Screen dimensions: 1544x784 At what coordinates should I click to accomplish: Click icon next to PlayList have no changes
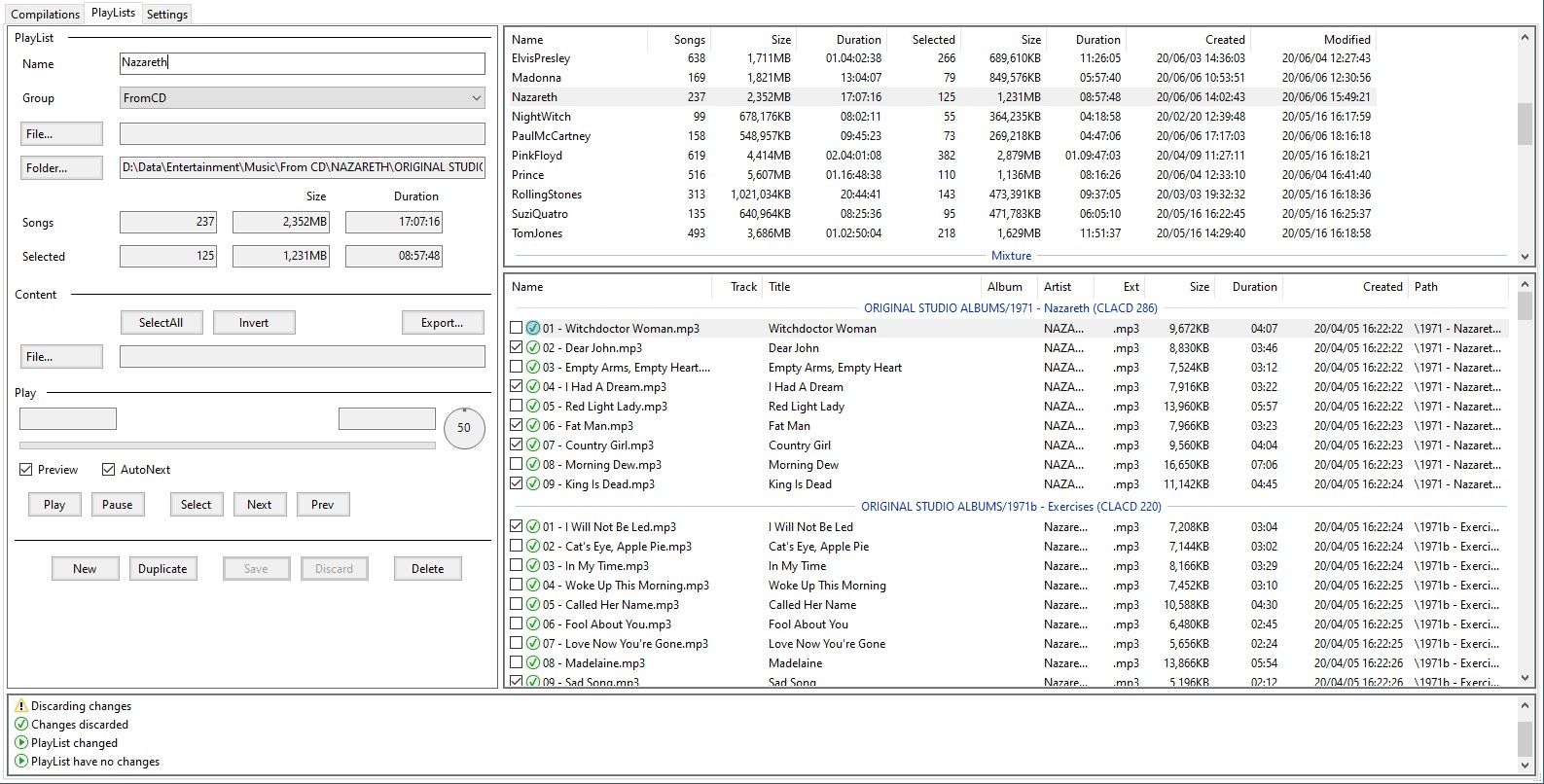click(21, 762)
